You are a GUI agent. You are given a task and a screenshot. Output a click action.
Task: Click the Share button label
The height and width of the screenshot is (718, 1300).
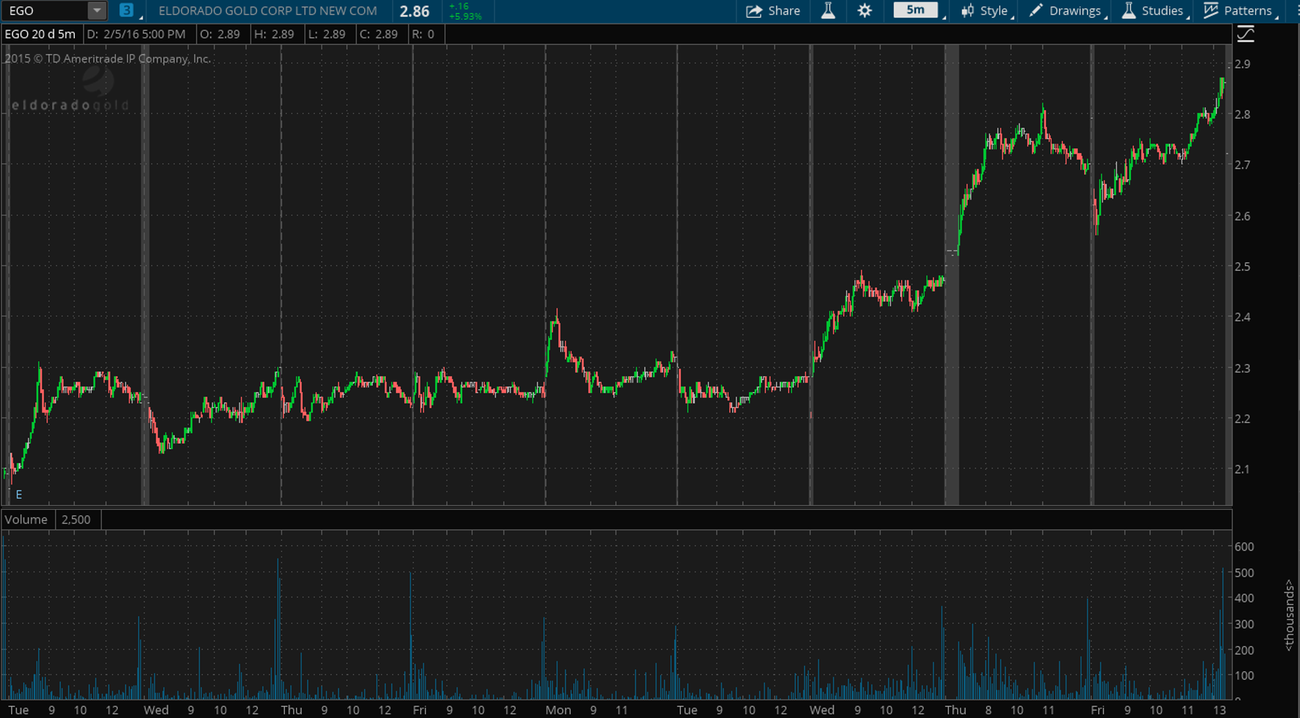[x=784, y=11]
